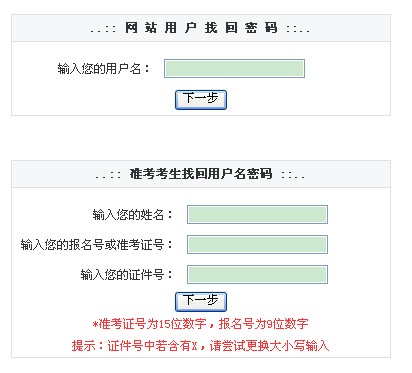412x373 pixels.
Task: Click the 输入您的报名号或准考证号 label
Action: click(97, 245)
